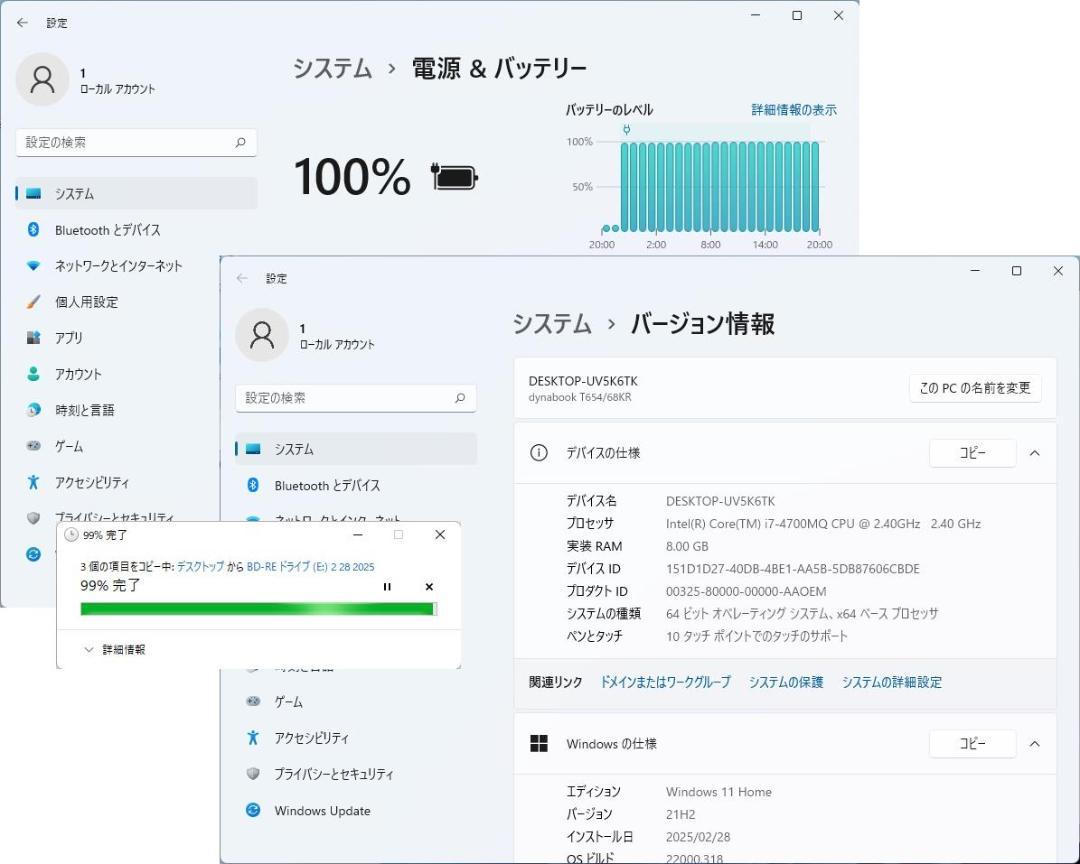Click the 100% battery level reading
Screen dimensions: 1080x864
tap(352, 177)
